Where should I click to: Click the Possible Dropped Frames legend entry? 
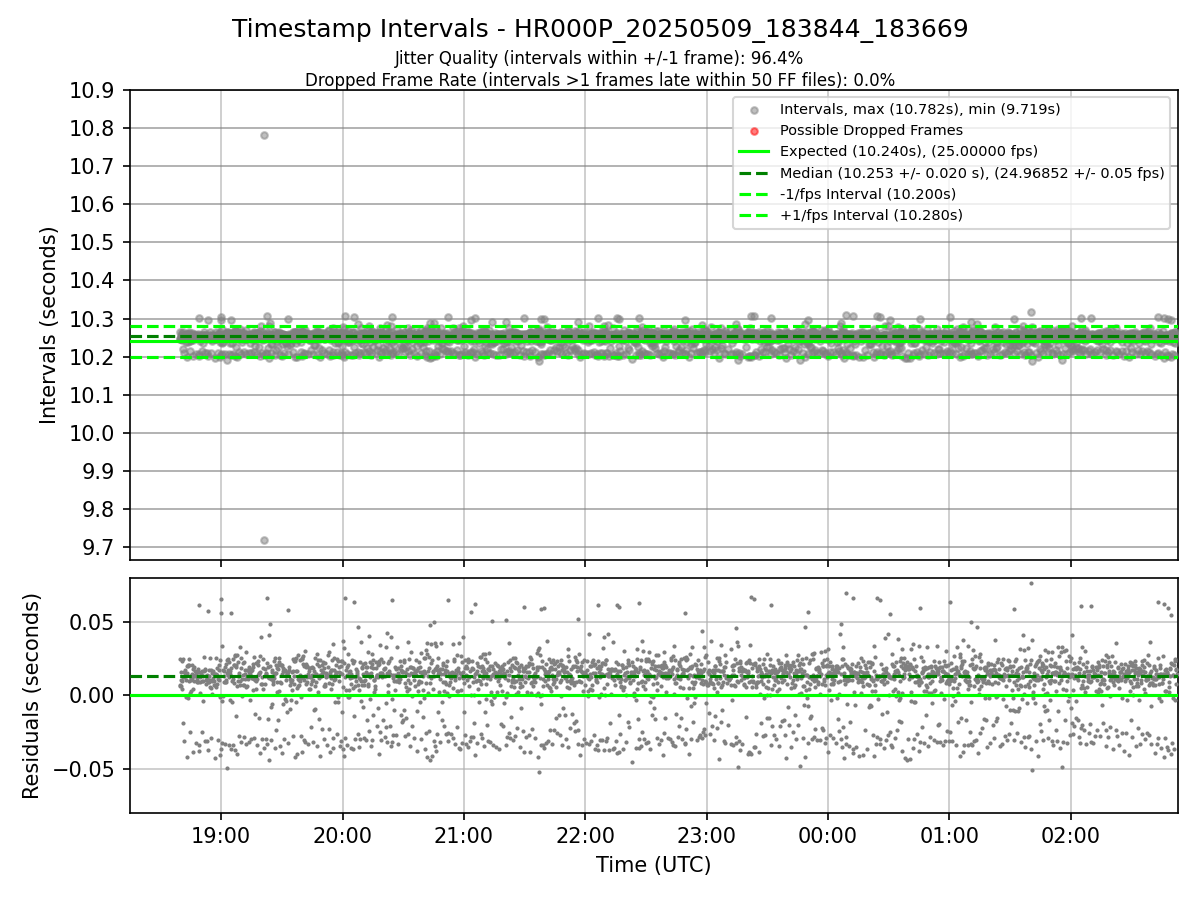871,130
